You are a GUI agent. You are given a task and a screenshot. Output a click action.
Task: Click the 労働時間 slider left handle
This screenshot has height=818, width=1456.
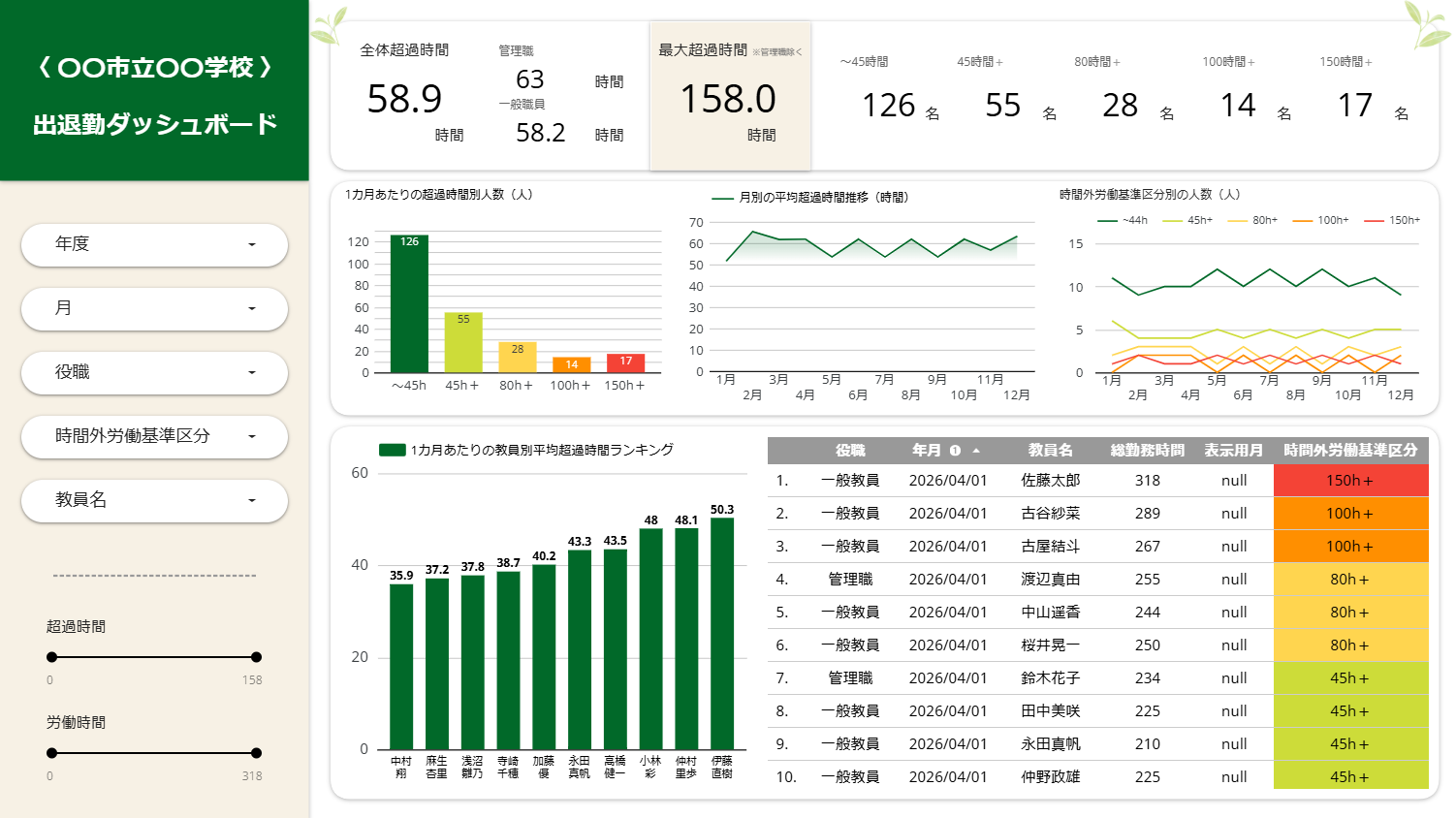click(x=52, y=753)
